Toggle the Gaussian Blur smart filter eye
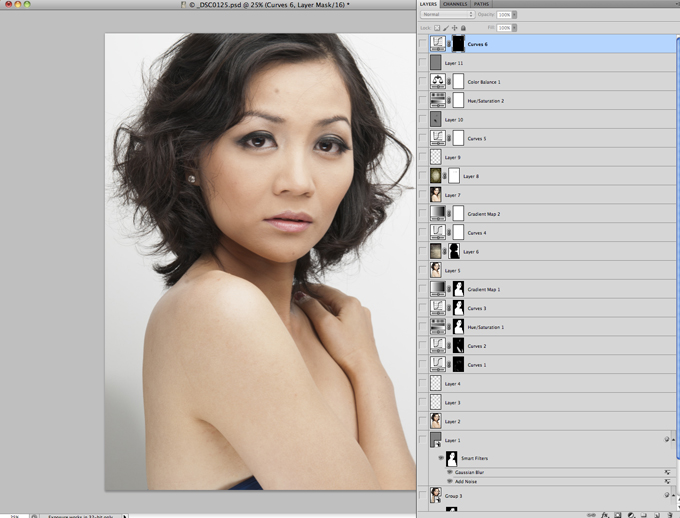 coord(448,471)
